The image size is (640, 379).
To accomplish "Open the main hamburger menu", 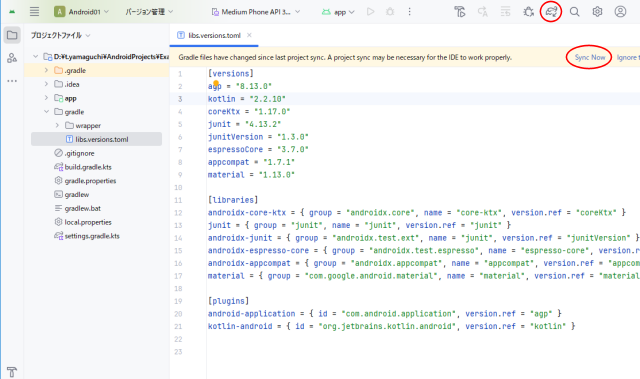I will pyautogui.click(x=34, y=12).
